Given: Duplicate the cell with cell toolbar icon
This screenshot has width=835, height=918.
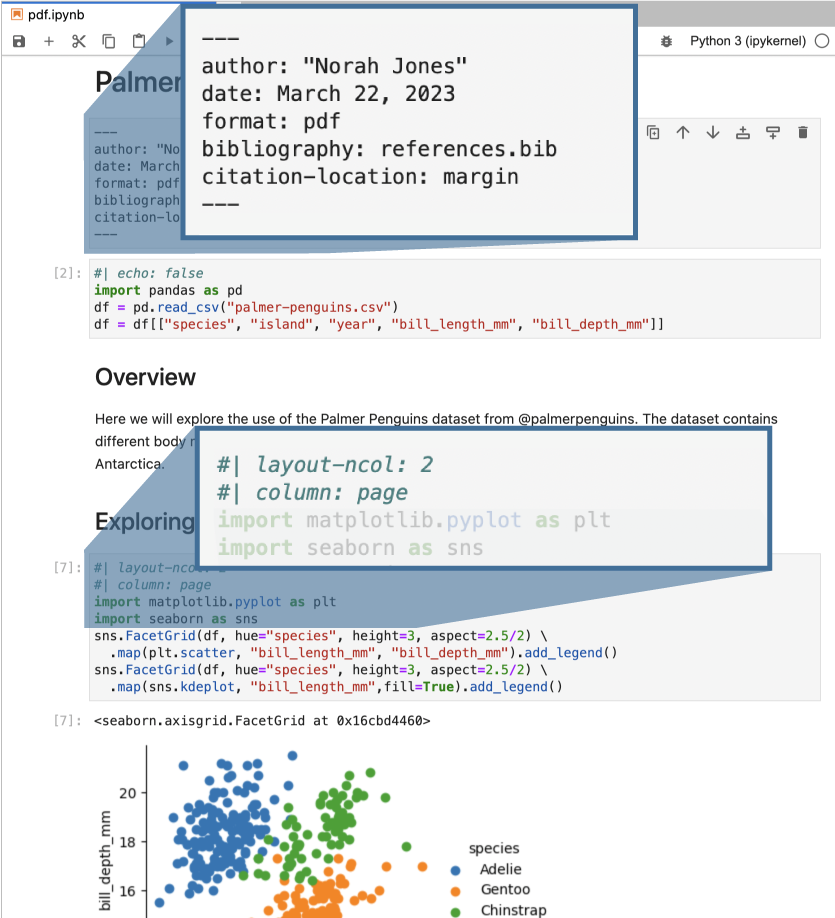Looking at the screenshot, I should 653,133.
